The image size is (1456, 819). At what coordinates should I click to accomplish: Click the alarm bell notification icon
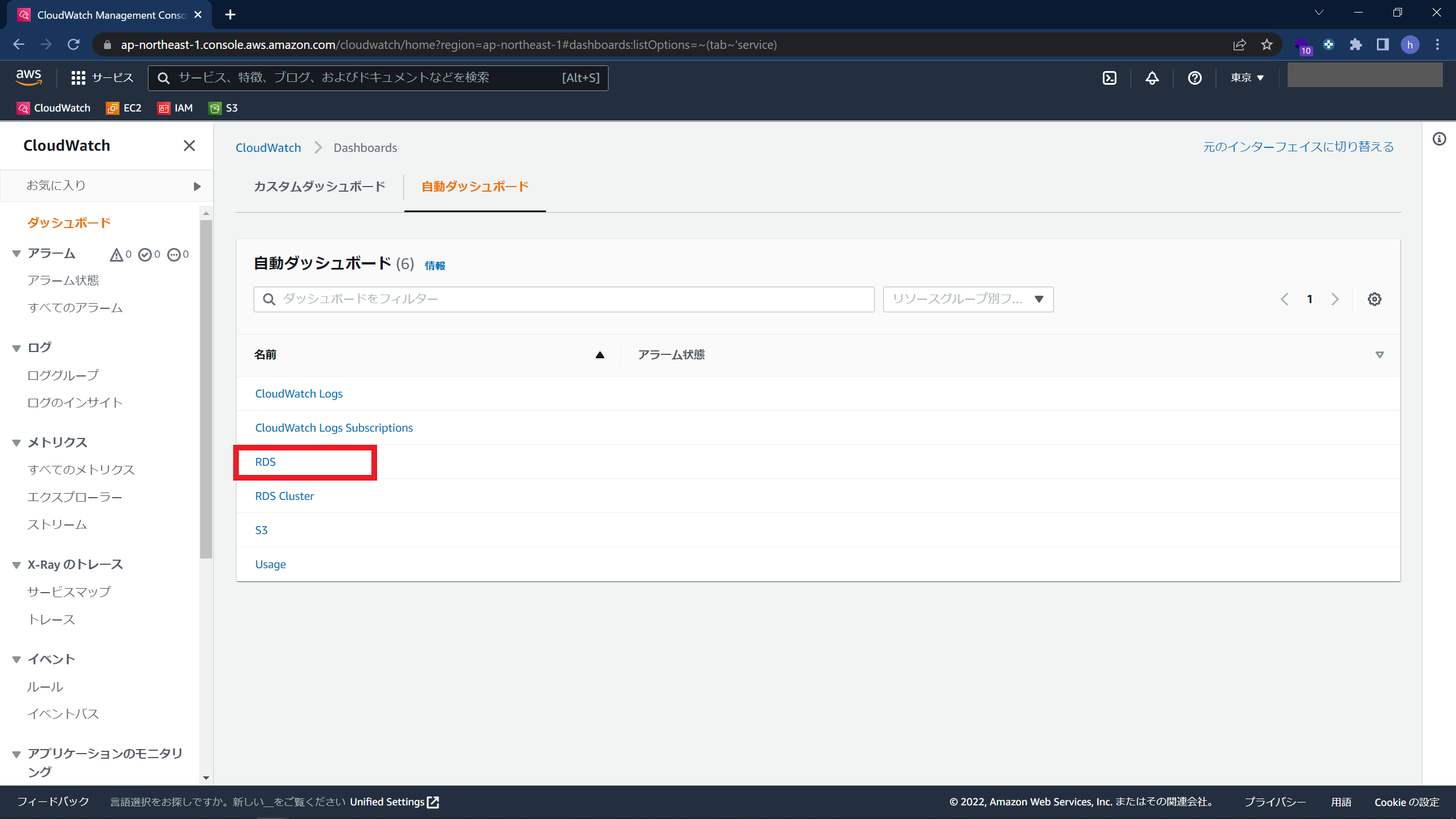(x=1151, y=77)
